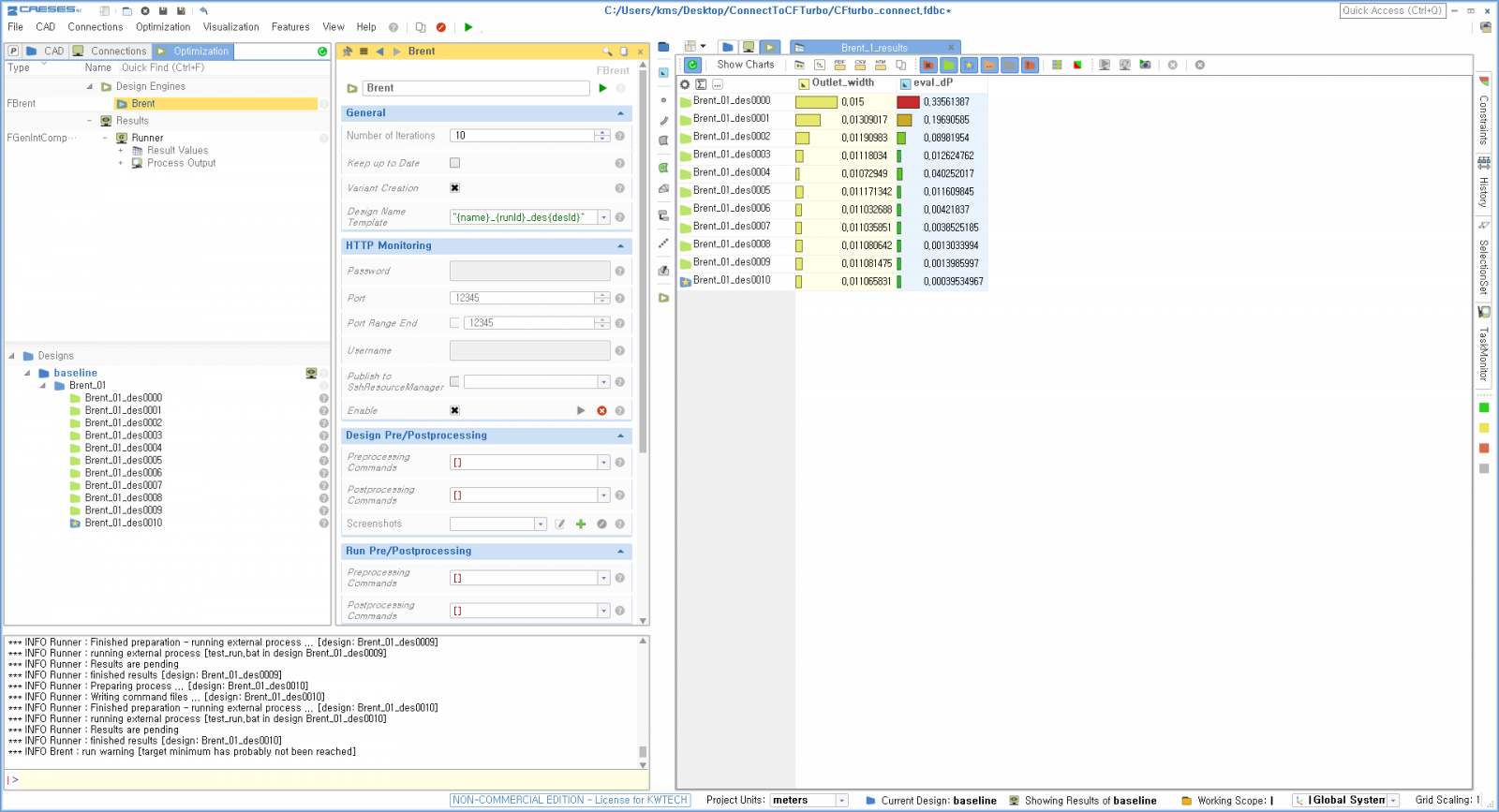Click the green square indicator on right edge
This screenshot has width=1499, height=812.
point(1484,408)
